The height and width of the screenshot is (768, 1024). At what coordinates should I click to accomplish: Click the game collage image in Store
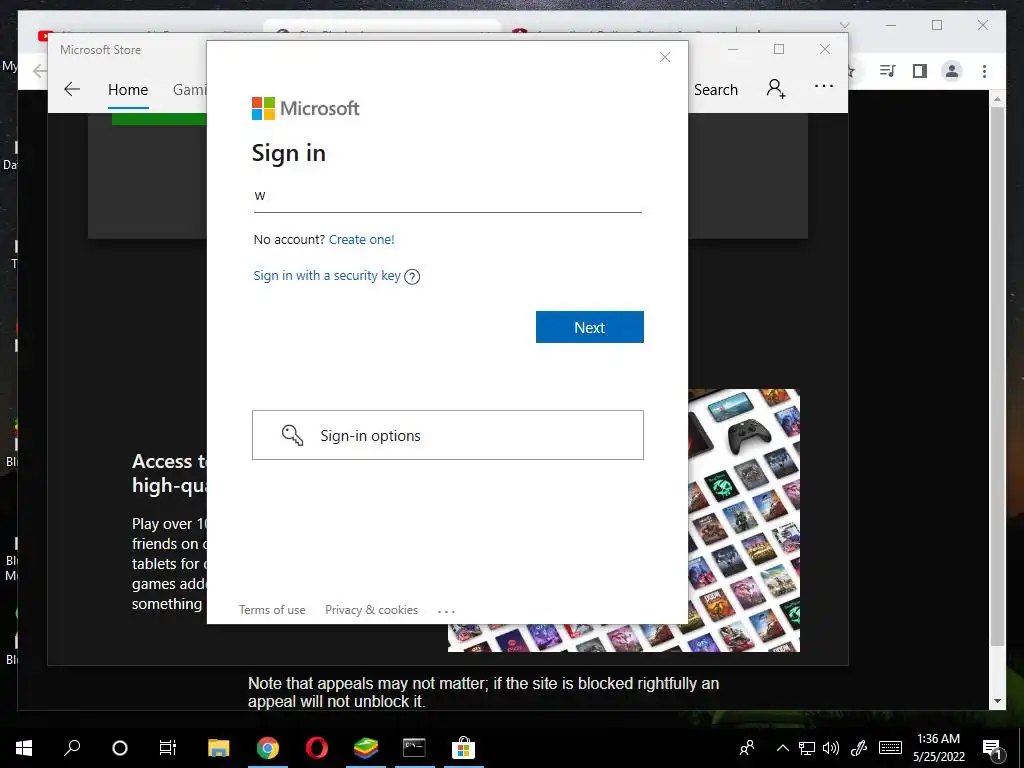coord(744,520)
